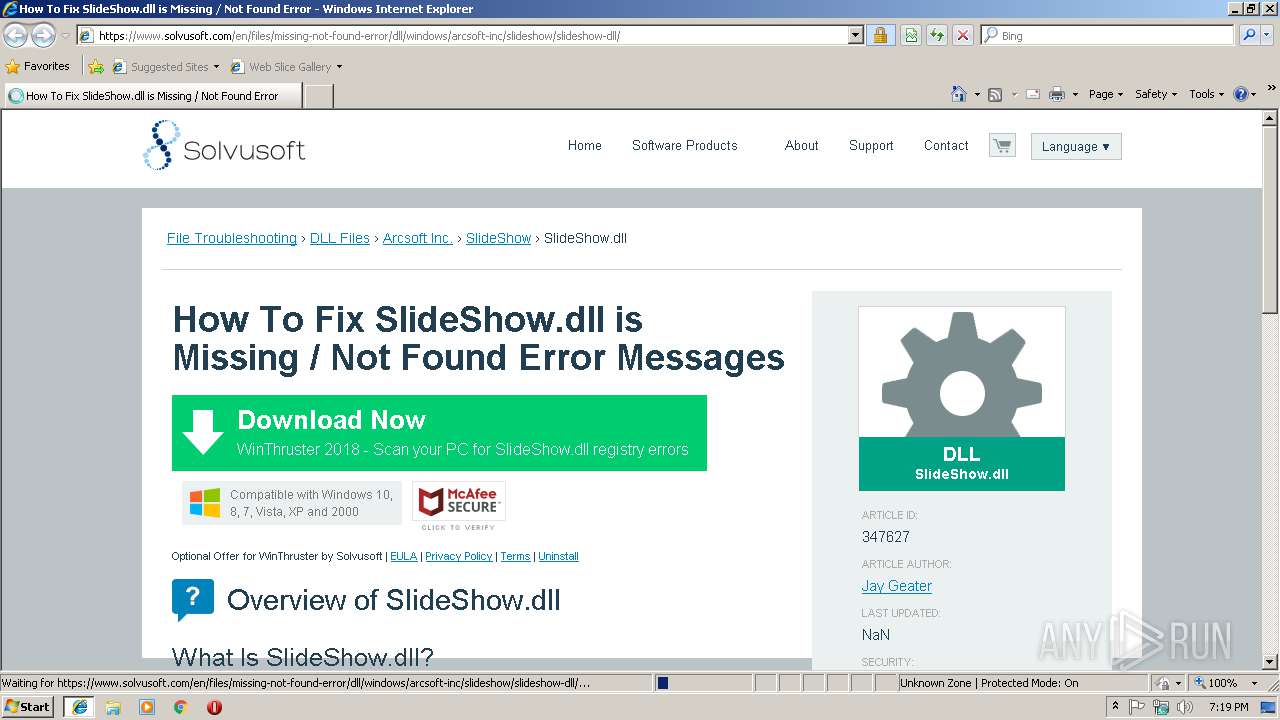The height and width of the screenshot is (720, 1280).
Task: Expand the Suggested Sites dropdown
Action: point(216,67)
